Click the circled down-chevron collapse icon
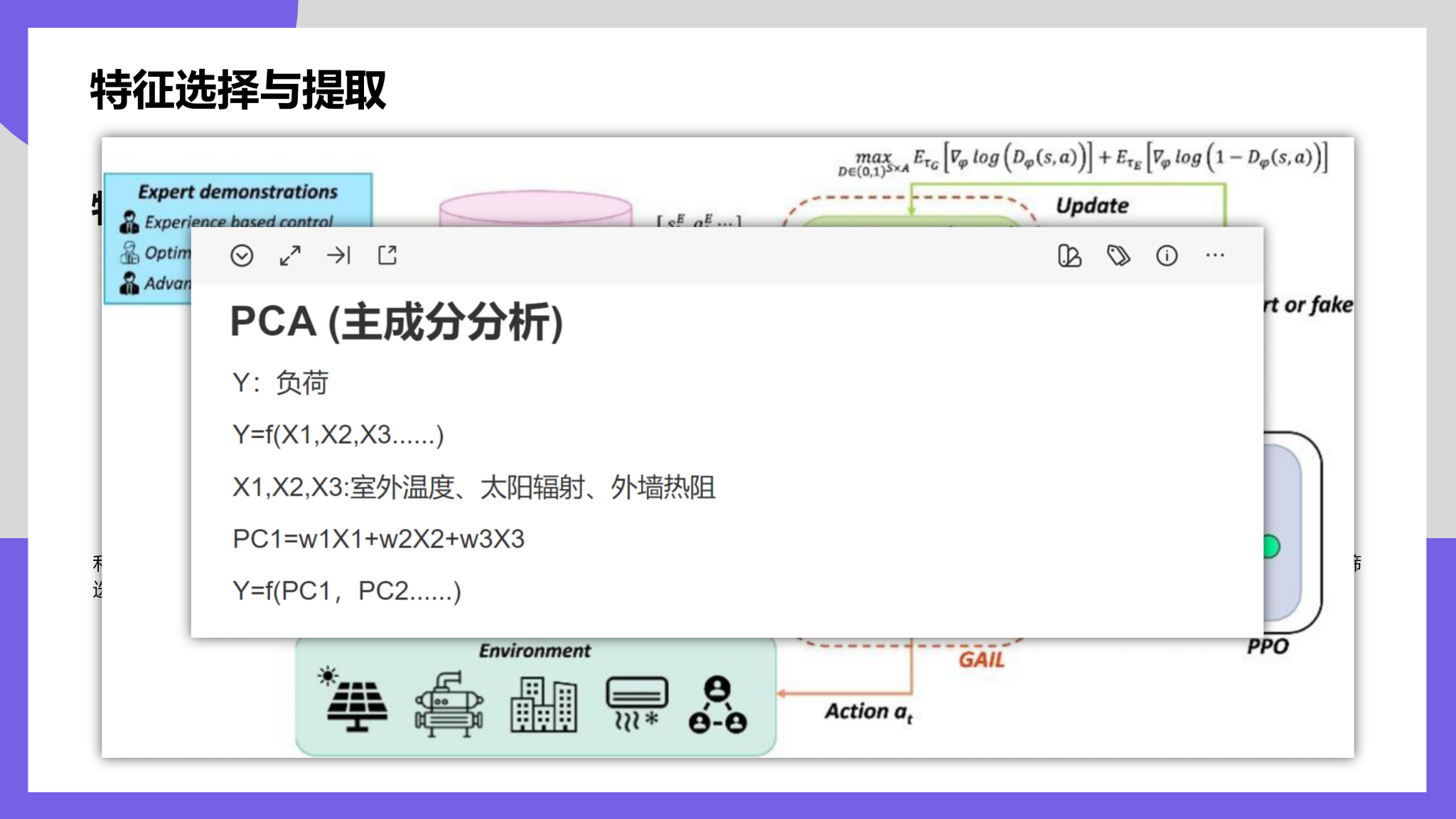 [242, 255]
